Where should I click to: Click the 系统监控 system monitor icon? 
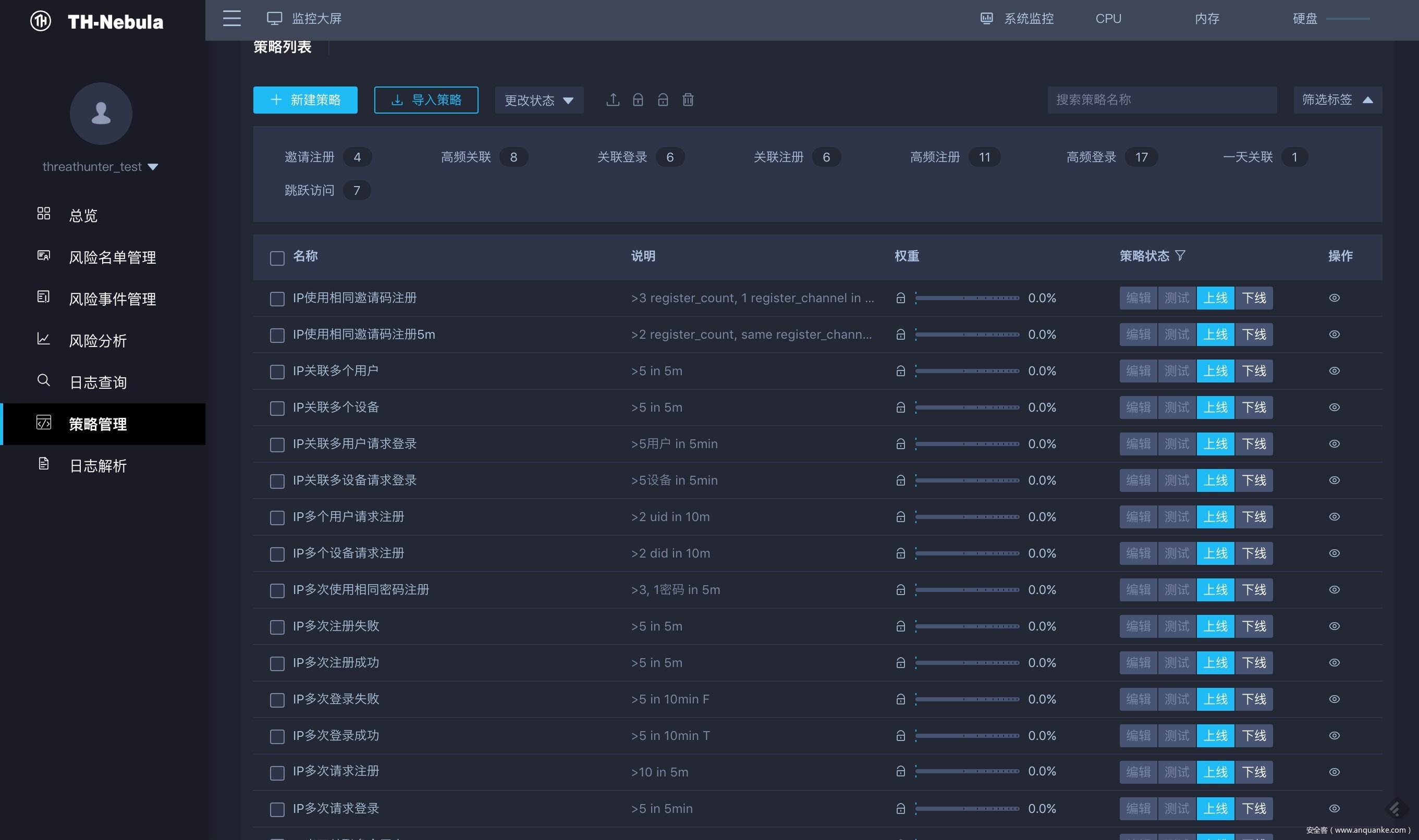pos(986,18)
